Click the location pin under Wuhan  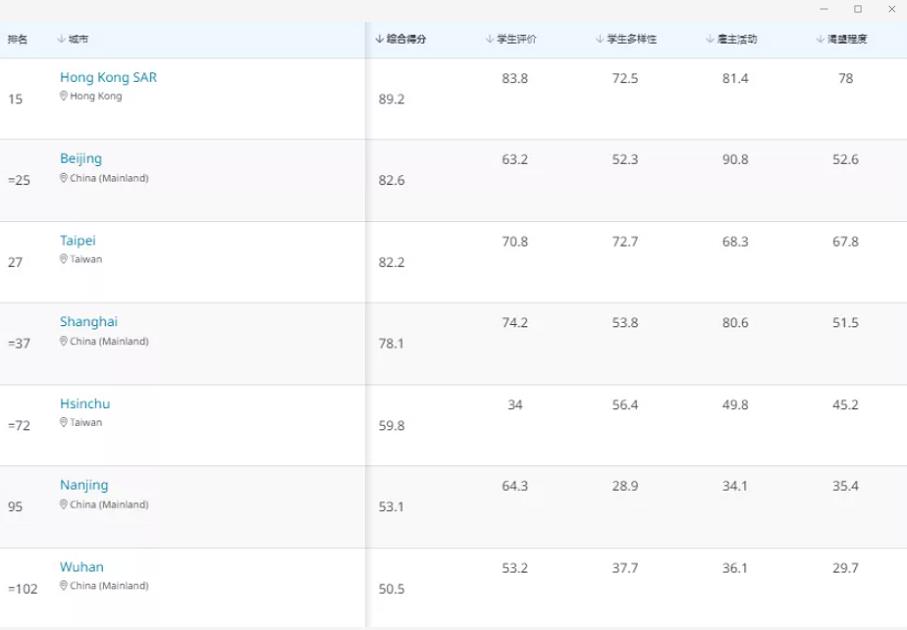coord(64,585)
